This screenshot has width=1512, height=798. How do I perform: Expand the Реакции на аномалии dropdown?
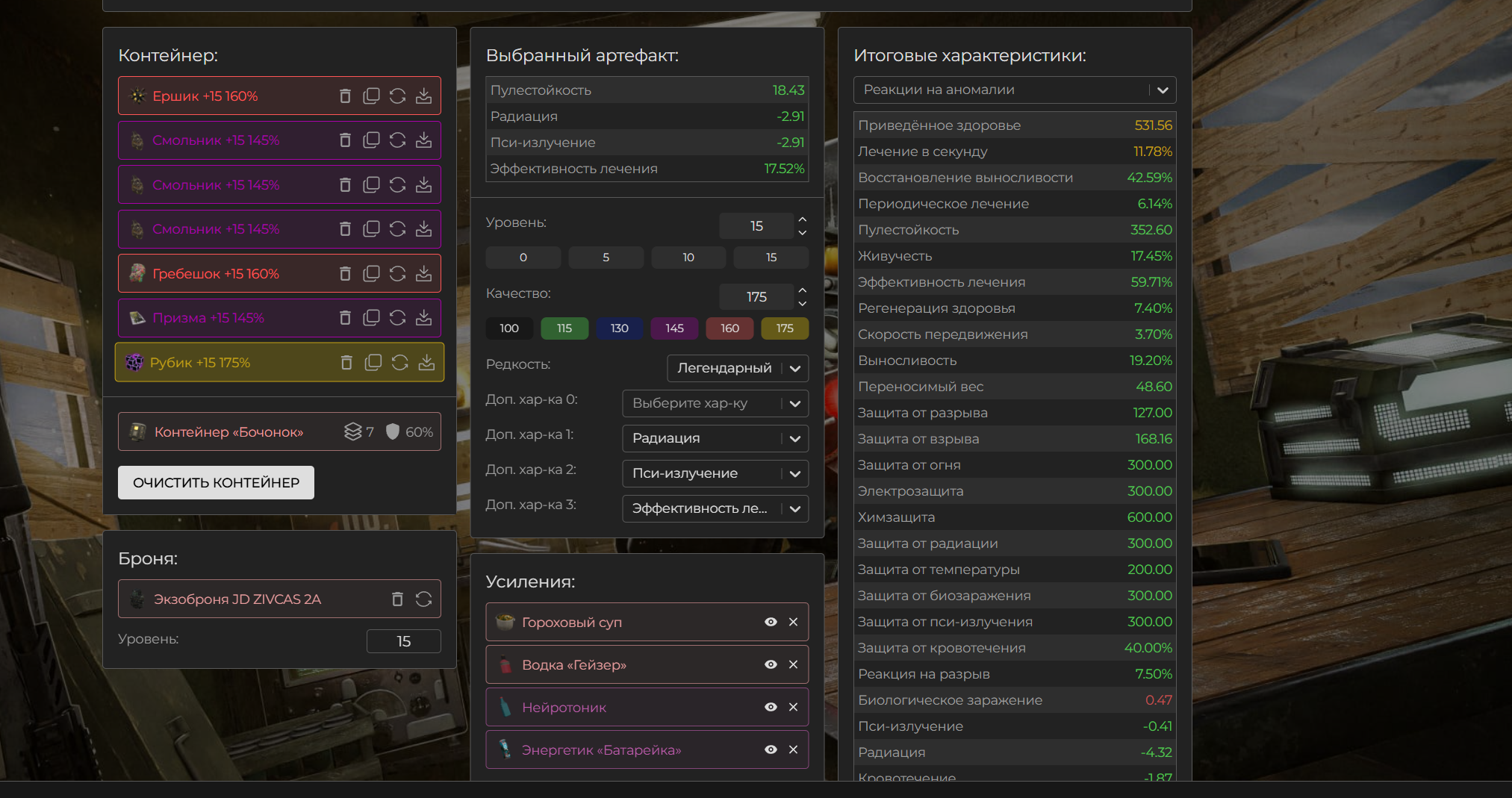pyautogui.click(x=1014, y=90)
